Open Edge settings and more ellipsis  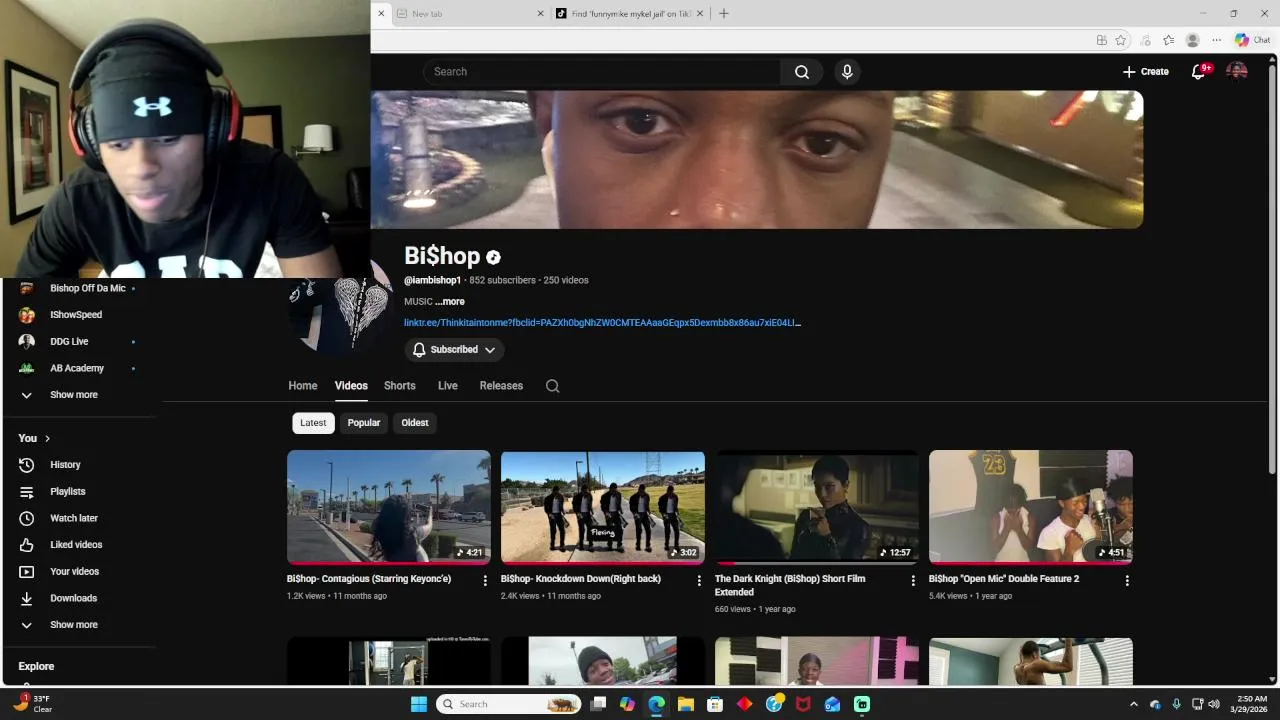[1216, 40]
